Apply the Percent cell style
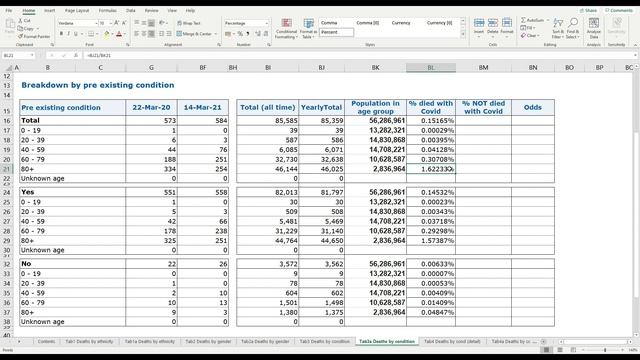This screenshot has height=360, width=640. coord(336,32)
